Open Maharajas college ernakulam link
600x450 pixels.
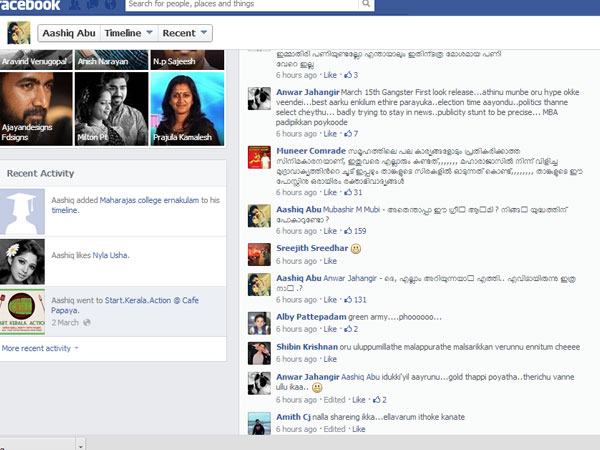(x=149, y=200)
